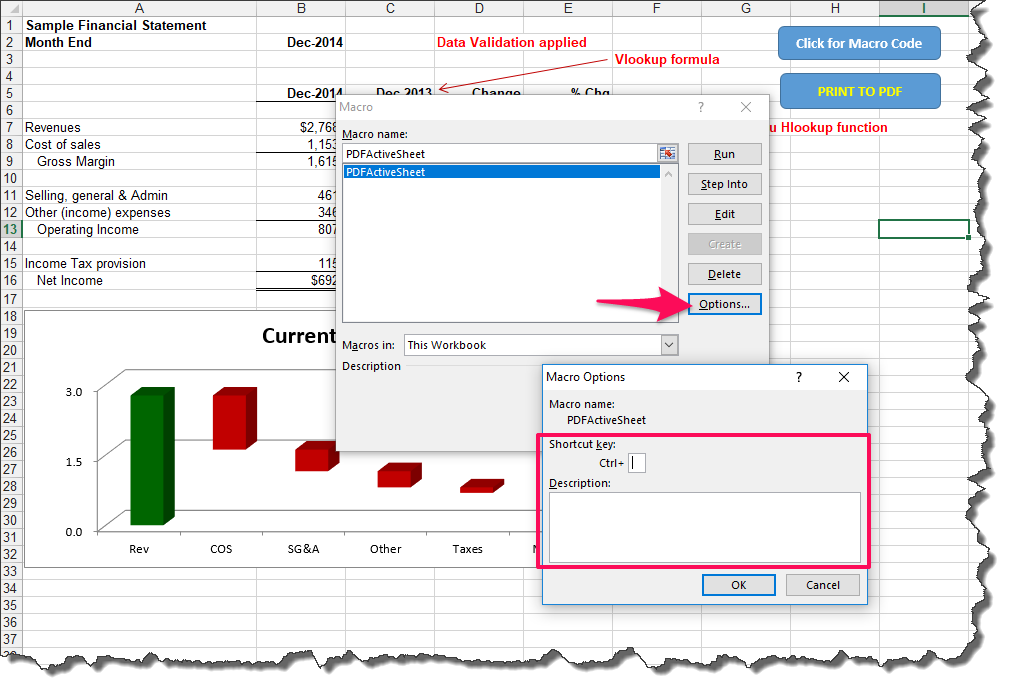Delete the PDFActiveSheet macro
1012x694 pixels.
(724, 273)
